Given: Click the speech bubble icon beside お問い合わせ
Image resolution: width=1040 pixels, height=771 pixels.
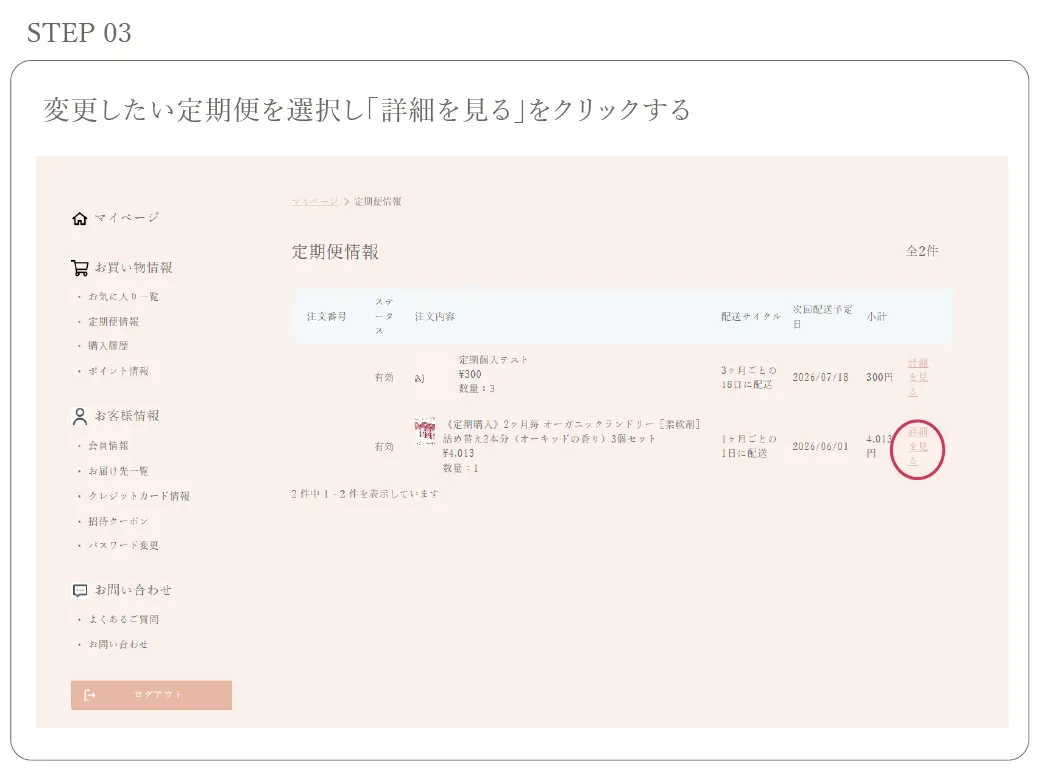Looking at the screenshot, I should pos(81,590).
